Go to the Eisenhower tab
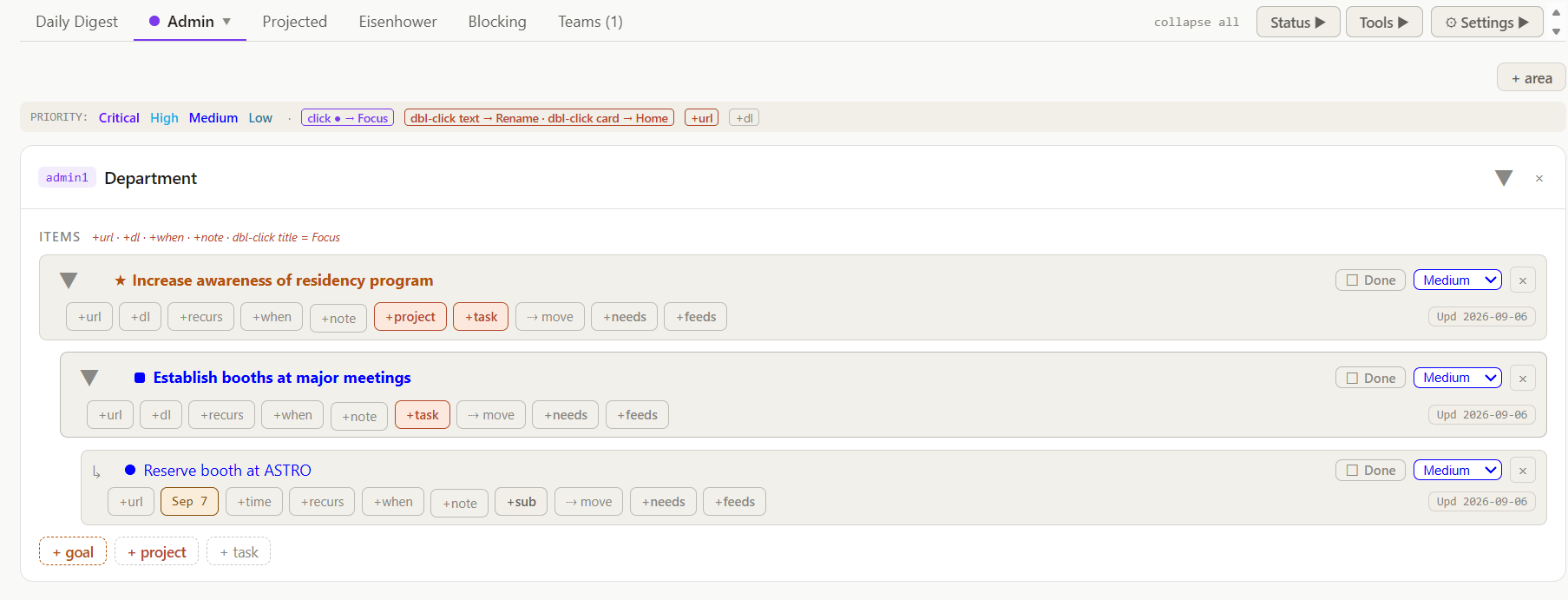The image size is (1568, 600). pos(397,22)
